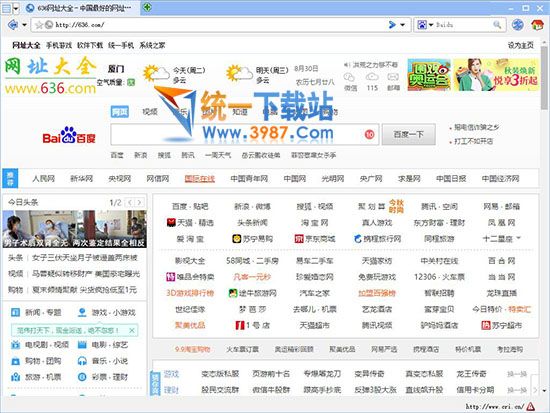Click 音乐 · 小说 headphone icon
This screenshot has width=550, height=413.
pos(82,361)
